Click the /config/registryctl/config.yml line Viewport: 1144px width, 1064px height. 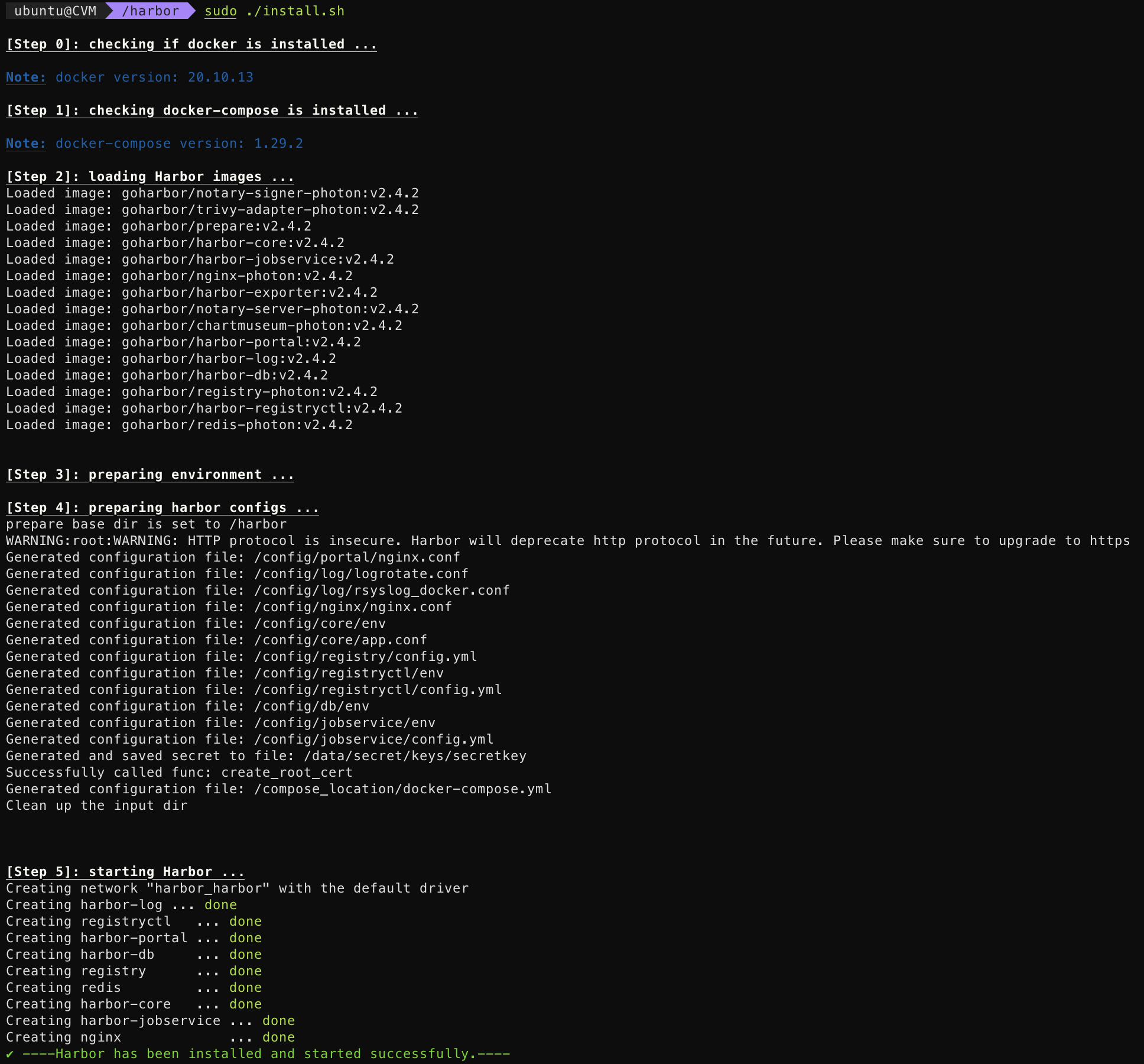pos(254,690)
